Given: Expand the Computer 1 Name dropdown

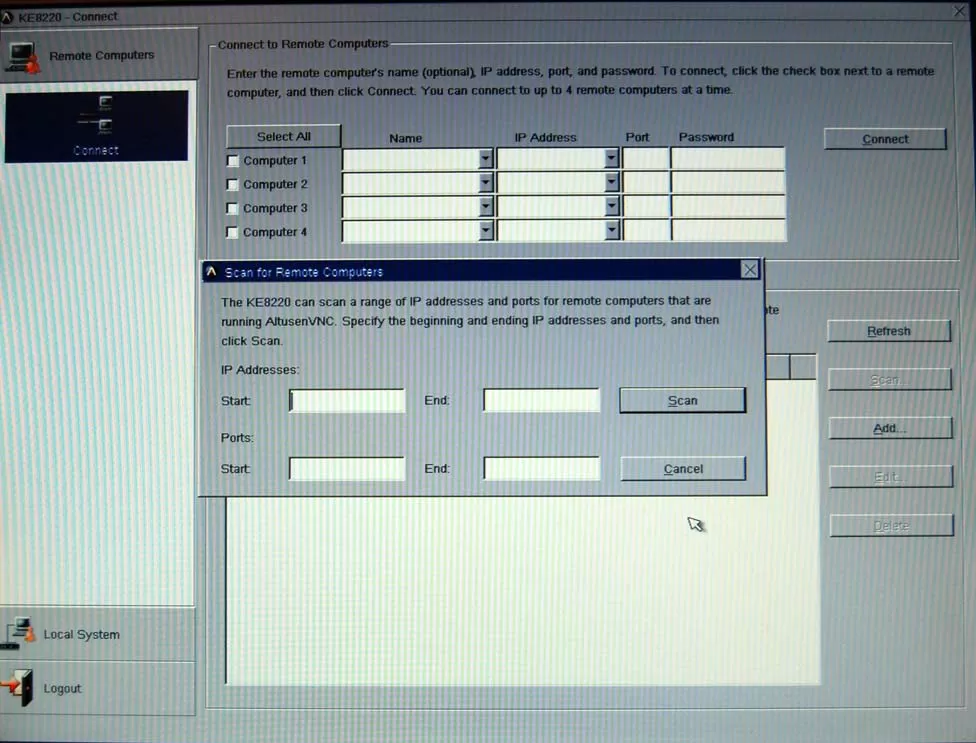Looking at the screenshot, I should [x=485, y=159].
